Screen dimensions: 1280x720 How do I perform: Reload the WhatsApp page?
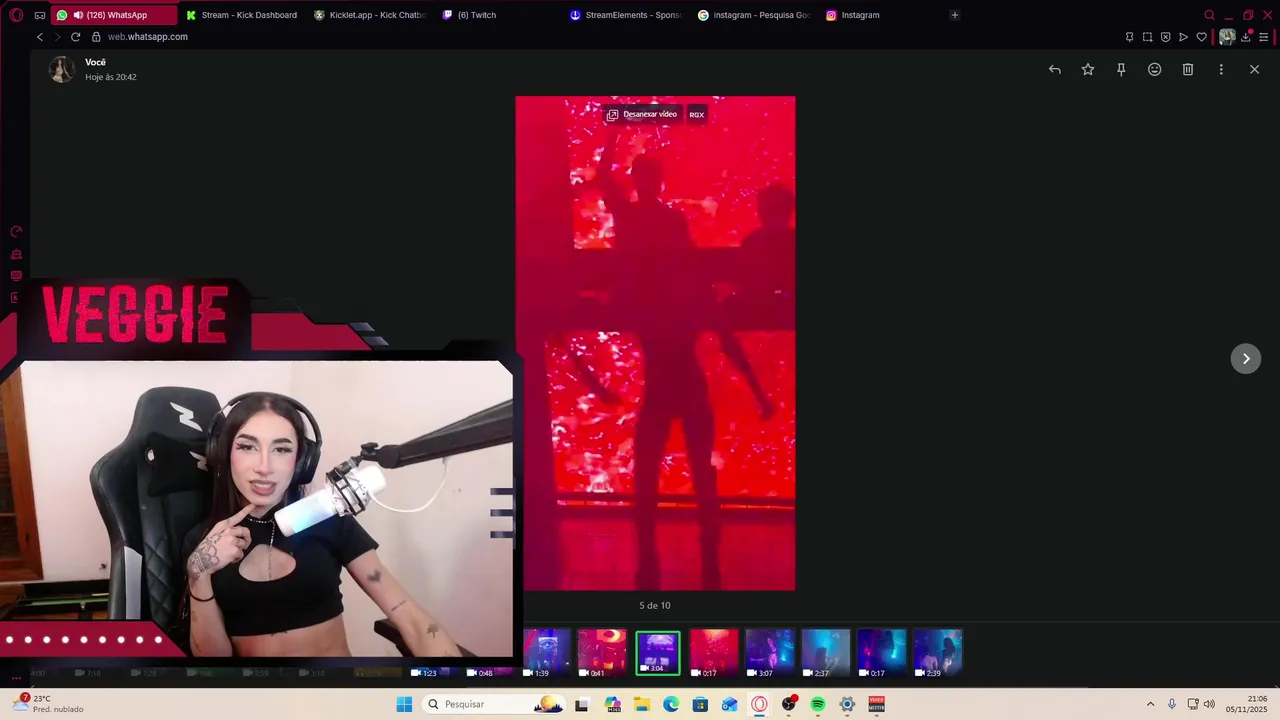coord(75,37)
